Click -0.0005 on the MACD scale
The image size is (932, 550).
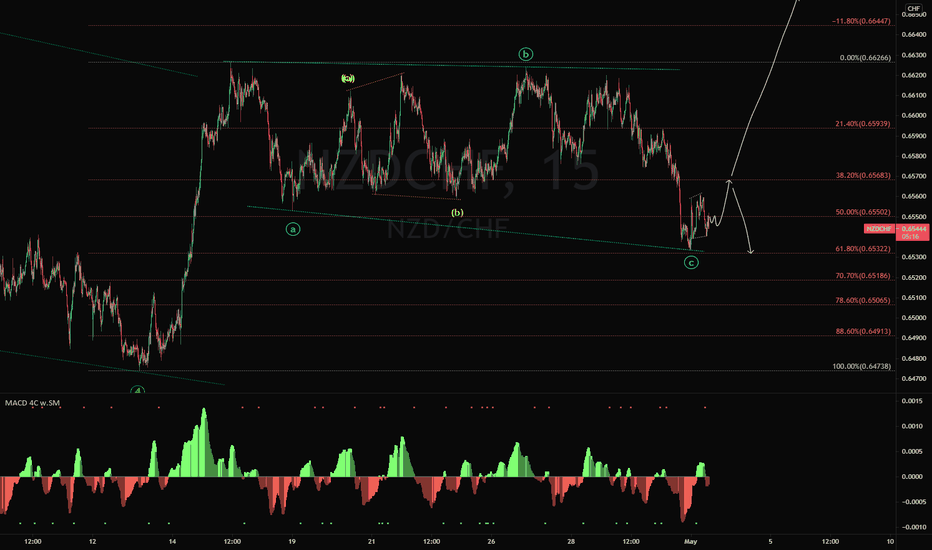(x=915, y=502)
